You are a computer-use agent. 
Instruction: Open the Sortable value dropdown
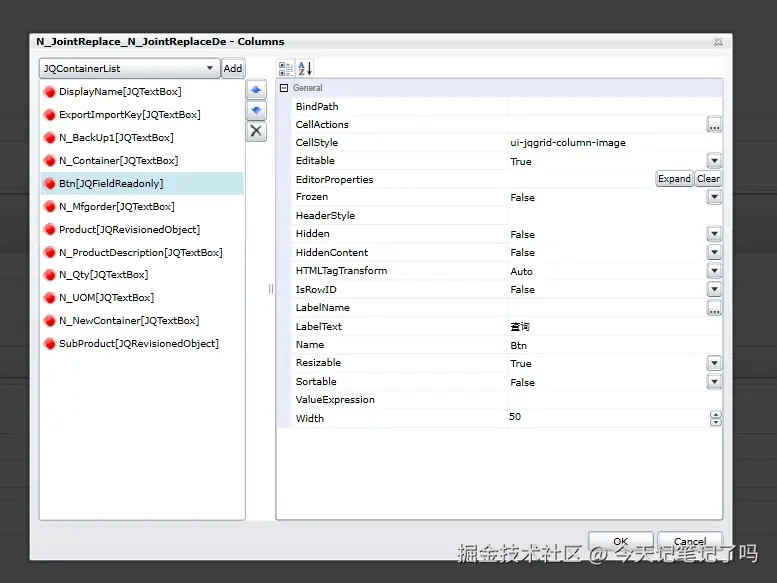pyautogui.click(x=714, y=381)
